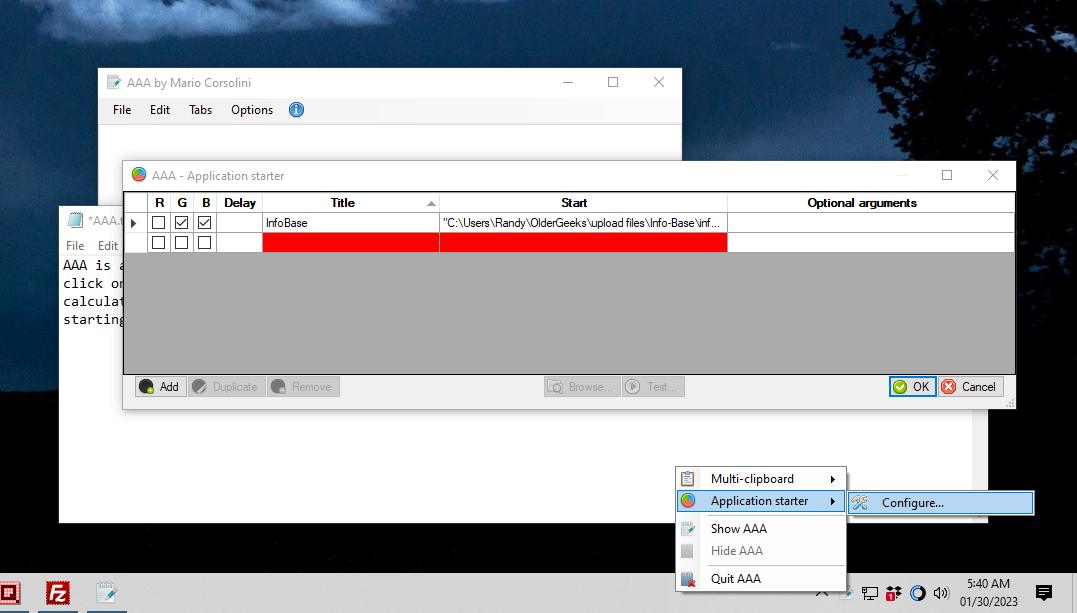Confirm with the OK button
Screen dimensions: 1077x613
[x=912, y=387]
